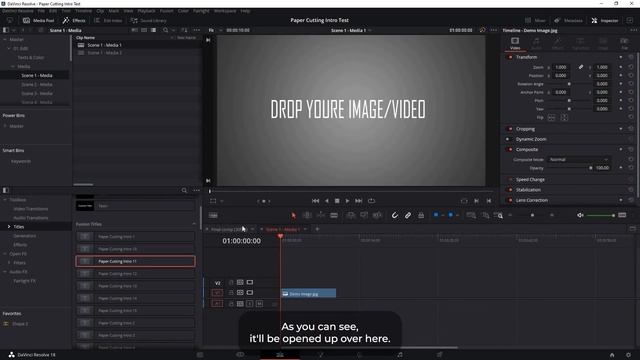Go to first frame in viewer

click(x=315, y=201)
